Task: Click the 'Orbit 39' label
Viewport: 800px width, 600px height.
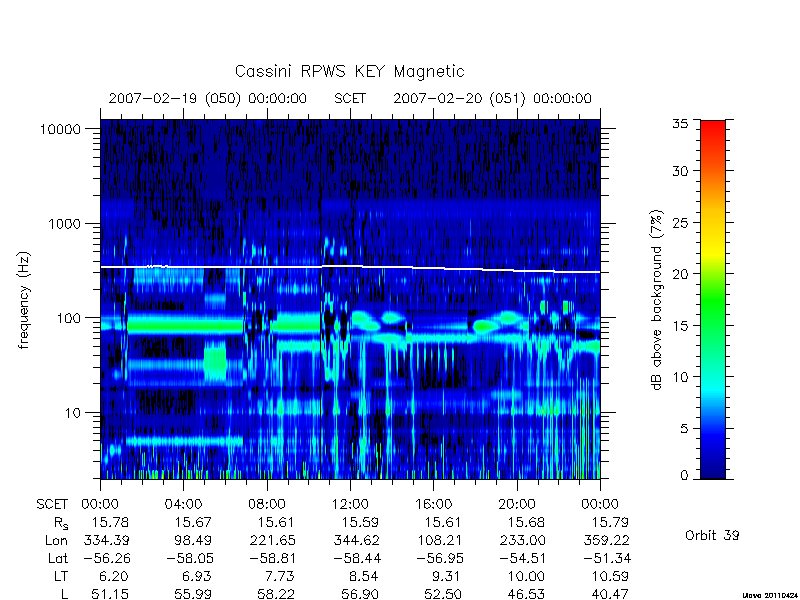Action: pos(712,535)
